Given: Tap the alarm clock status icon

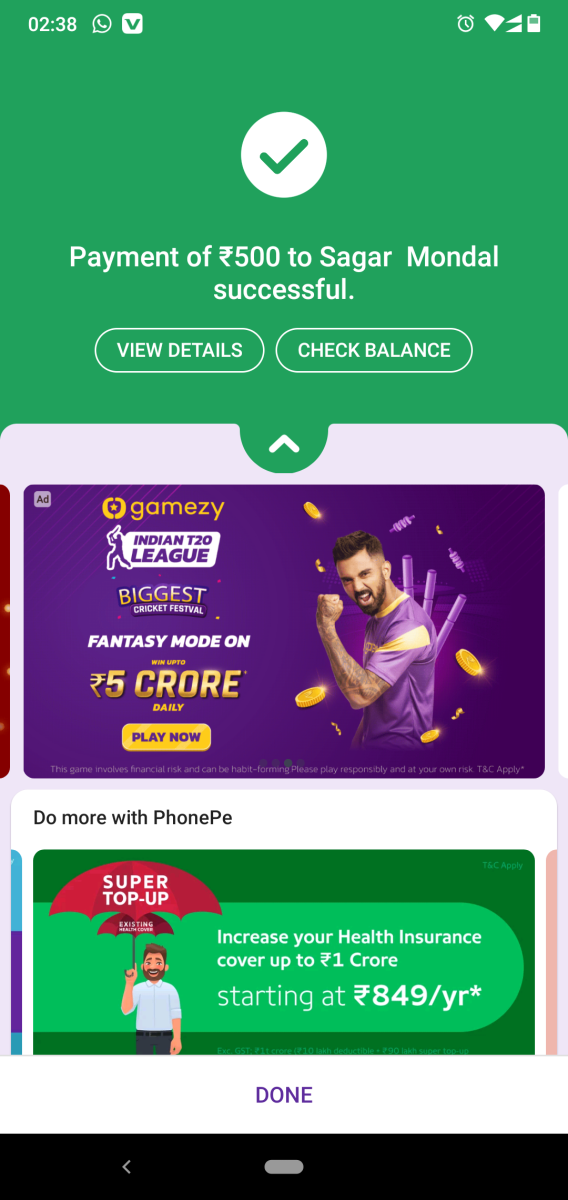Looking at the screenshot, I should [465, 24].
